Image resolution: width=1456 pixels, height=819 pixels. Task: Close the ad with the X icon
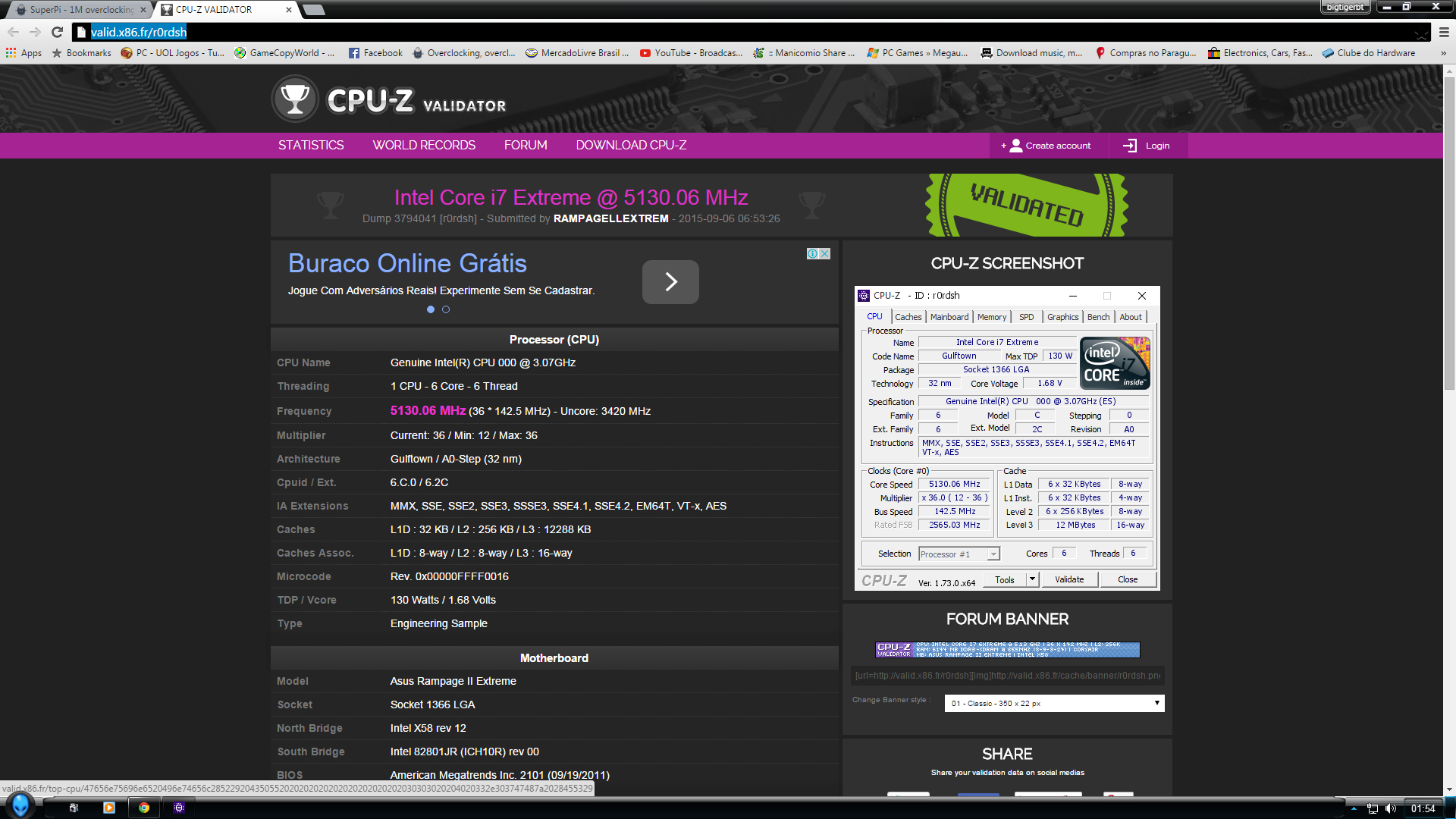825,253
